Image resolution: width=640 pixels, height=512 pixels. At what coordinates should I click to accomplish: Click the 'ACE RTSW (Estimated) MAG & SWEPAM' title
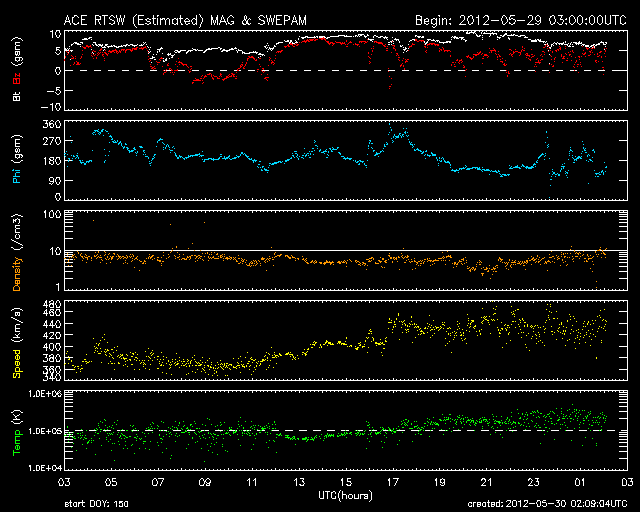pos(185,20)
